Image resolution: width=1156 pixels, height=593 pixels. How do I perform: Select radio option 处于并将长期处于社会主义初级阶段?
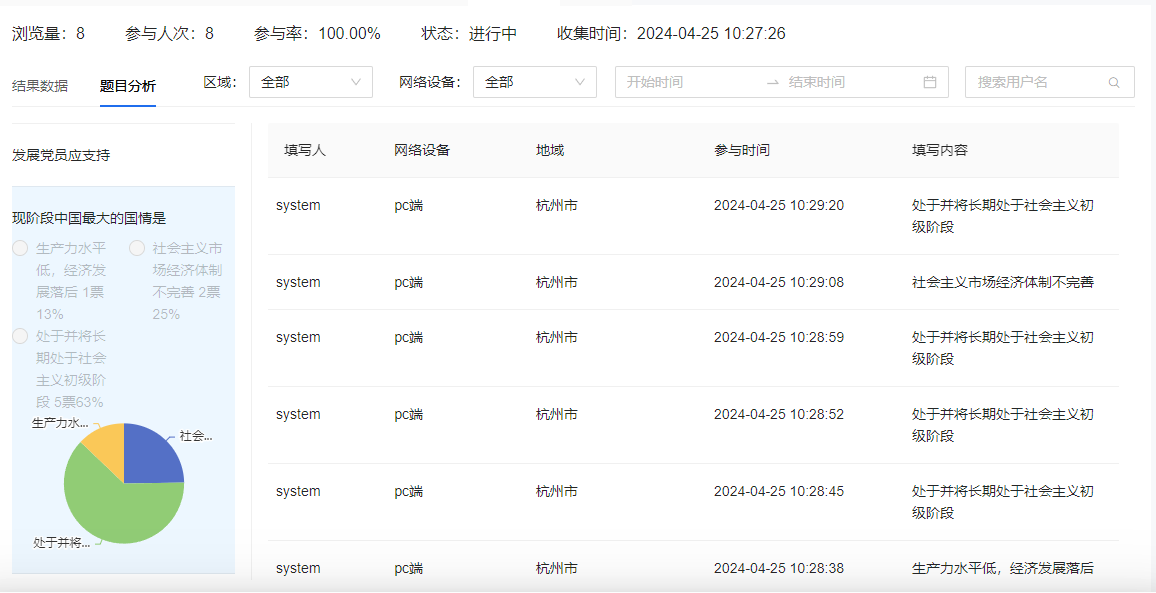coord(20,336)
